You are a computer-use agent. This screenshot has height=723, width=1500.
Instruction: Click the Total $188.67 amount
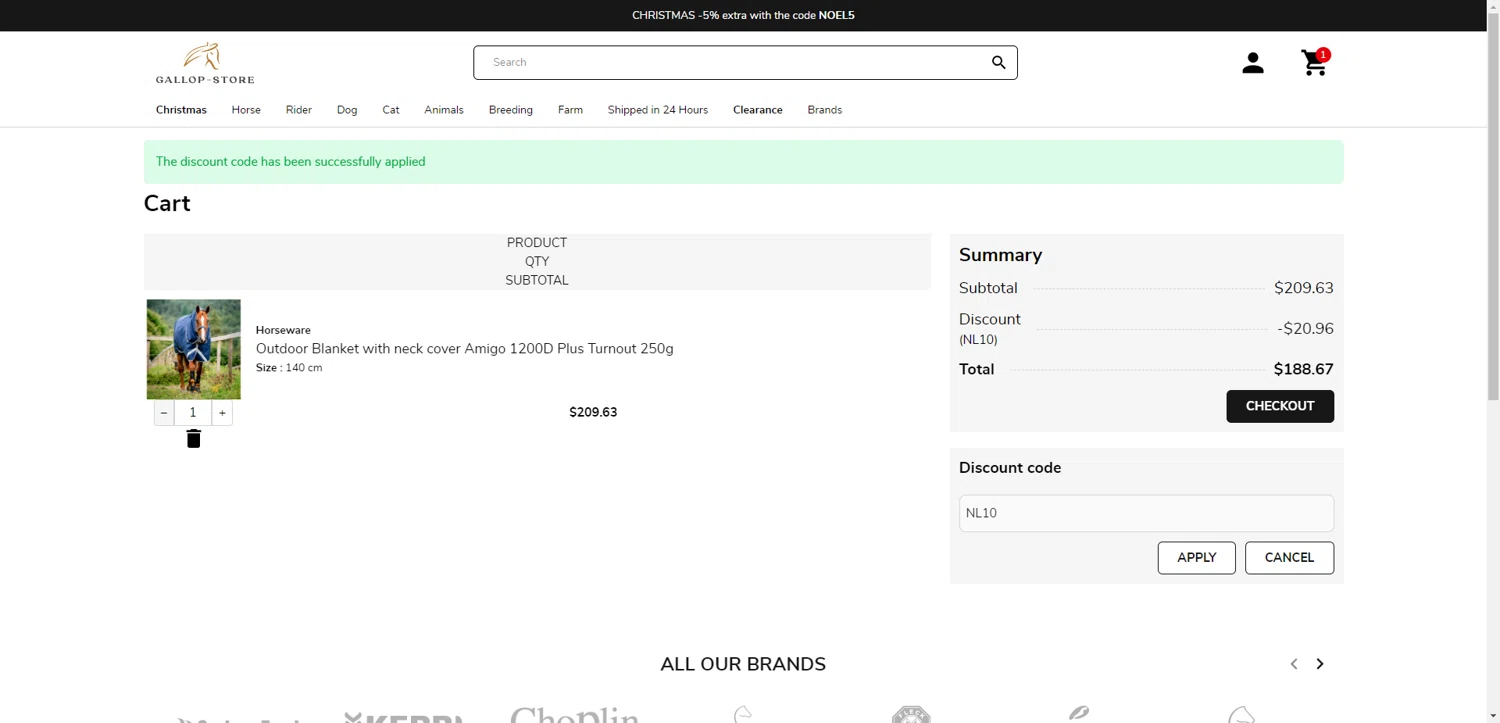click(x=1303, y=369)
